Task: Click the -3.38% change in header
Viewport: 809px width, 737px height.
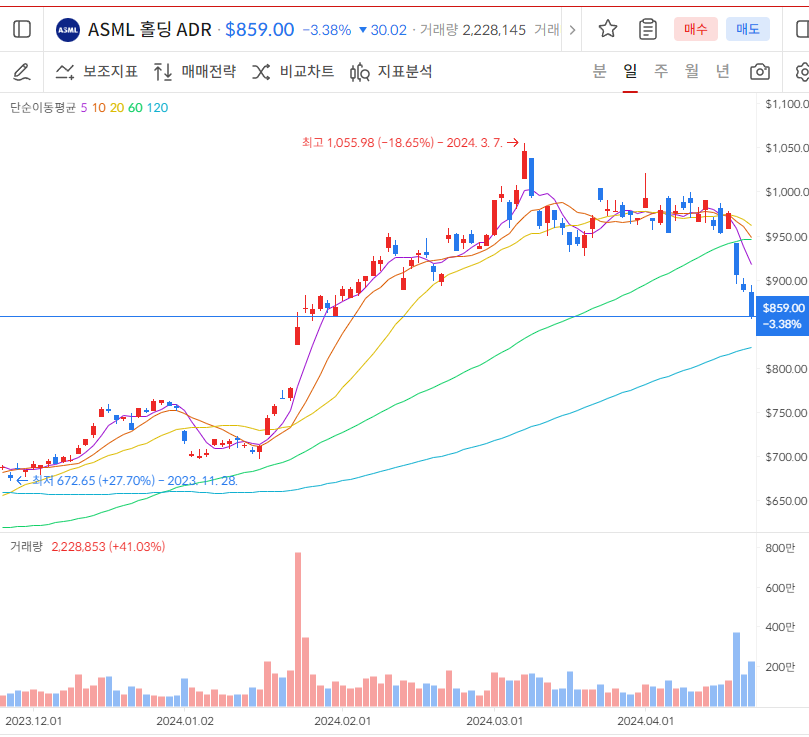Action: [x=327, y=30]
